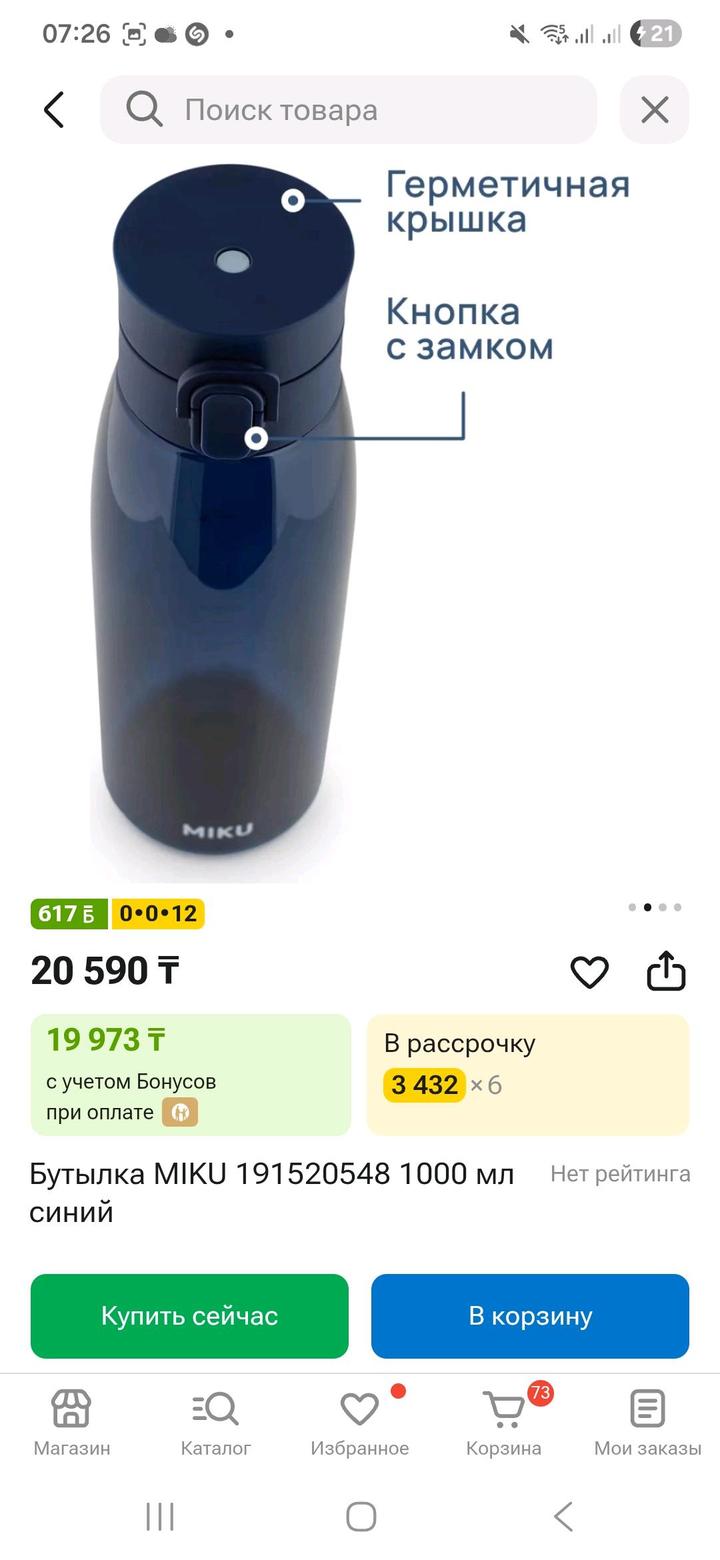Open the Магазин tab
This screenshot has width=720, height=1560.
point(71,1421)
